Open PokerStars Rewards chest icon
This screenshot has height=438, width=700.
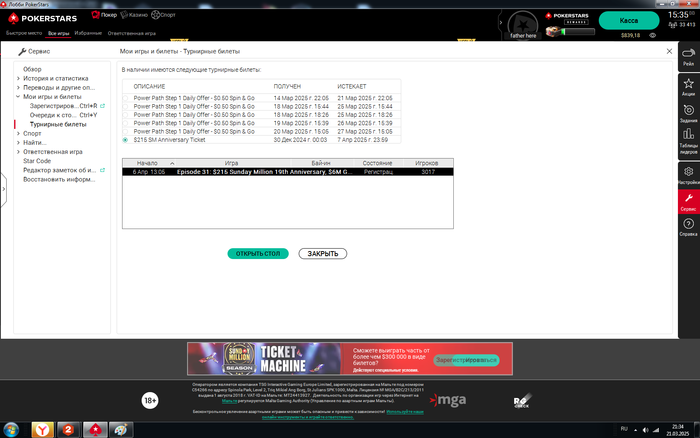[553, 32]
